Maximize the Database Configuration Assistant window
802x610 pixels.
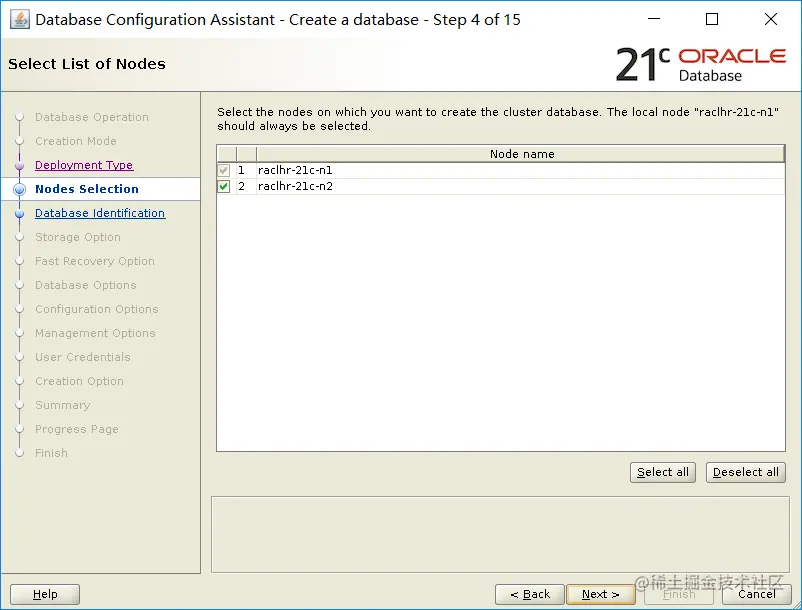coord(711,19)
